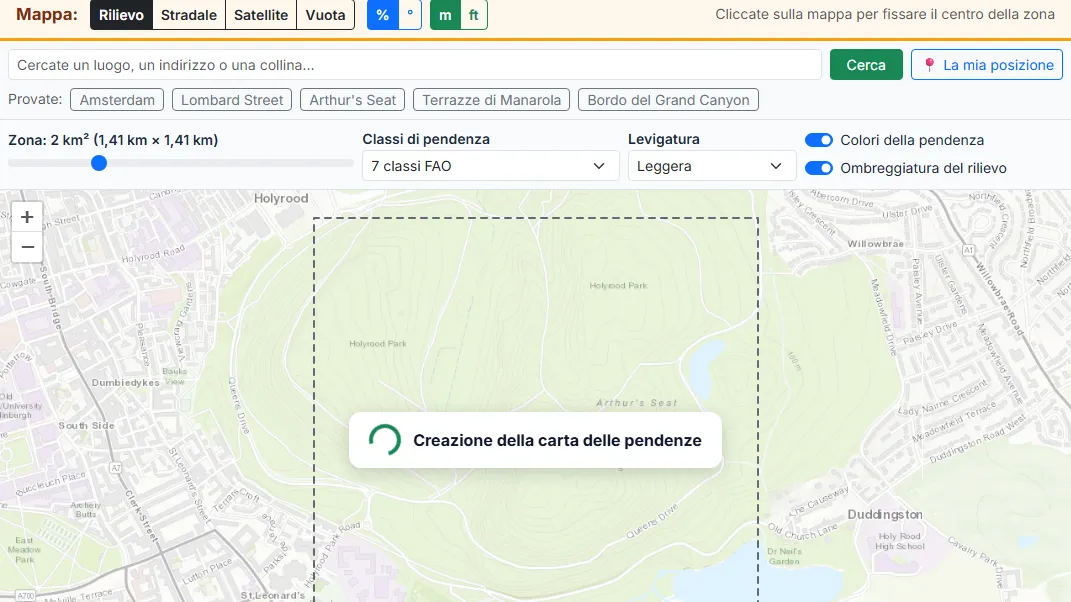Open the Classi di pendenza dropdown
Image resolution: width=1071 pixels, height=602 pixels.
pyautogui.click(x=490, y=166)
